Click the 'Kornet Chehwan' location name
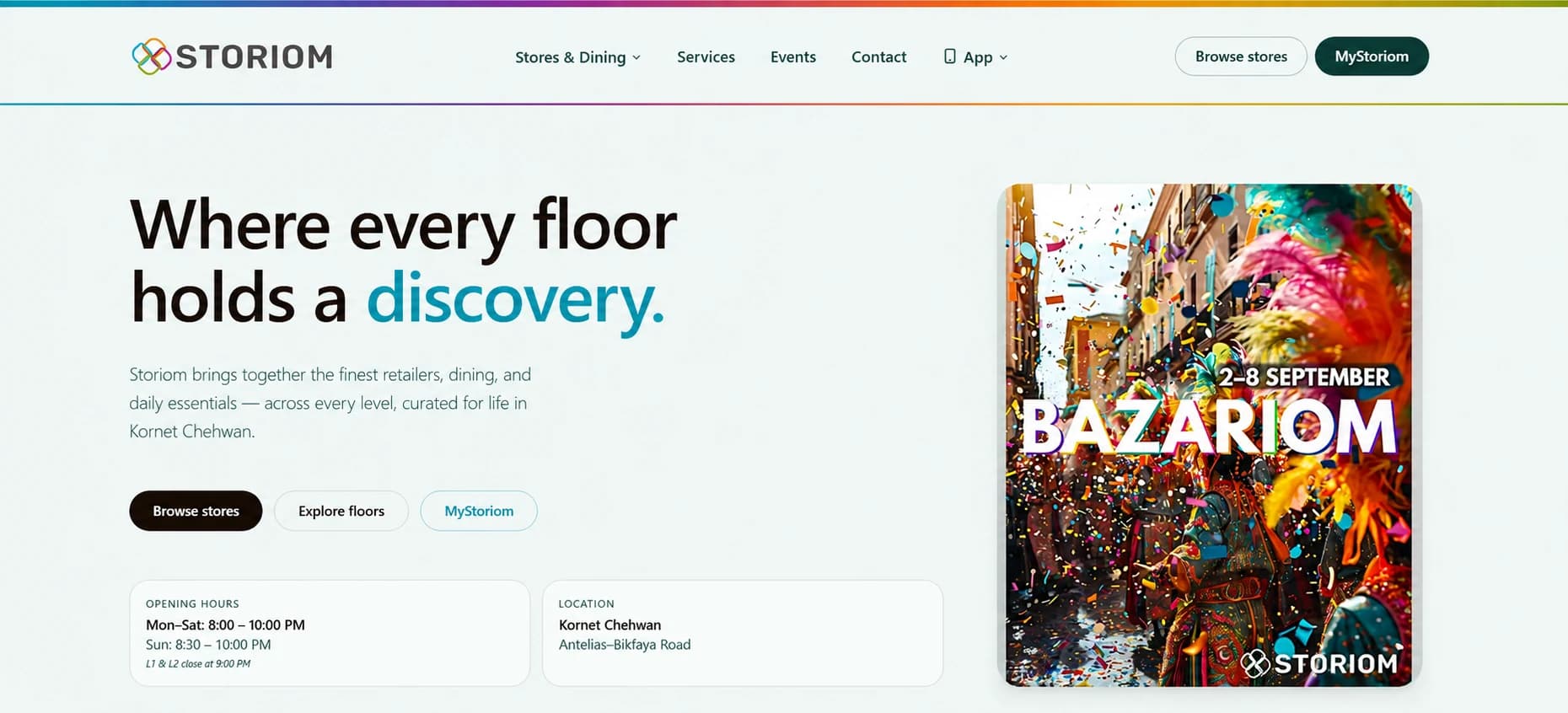This screenshot has width=1568, height=713. point(609,625)
